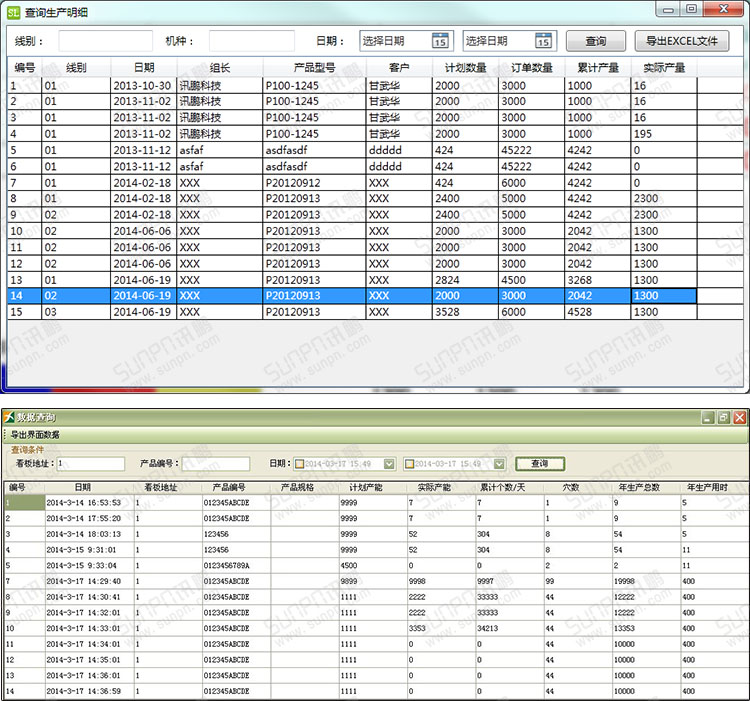Close the 数据查询 window
750x701 pixels.
(740, 416)
